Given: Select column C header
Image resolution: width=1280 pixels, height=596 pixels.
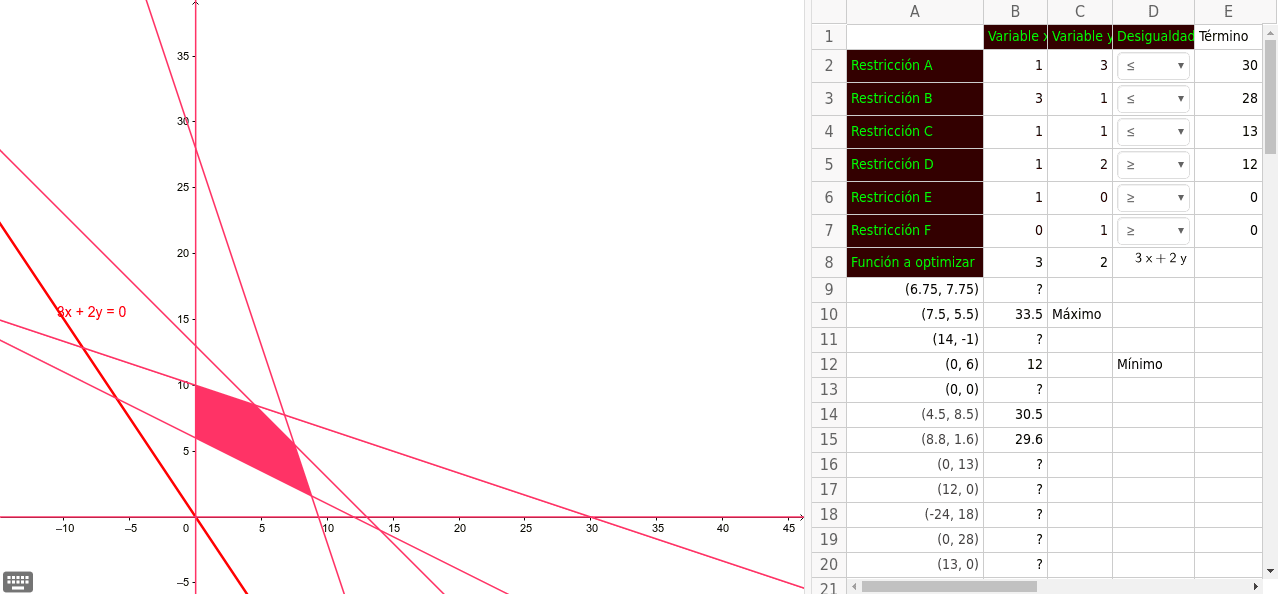Looking at the screenshot, I should click(x=1080, y=12).
